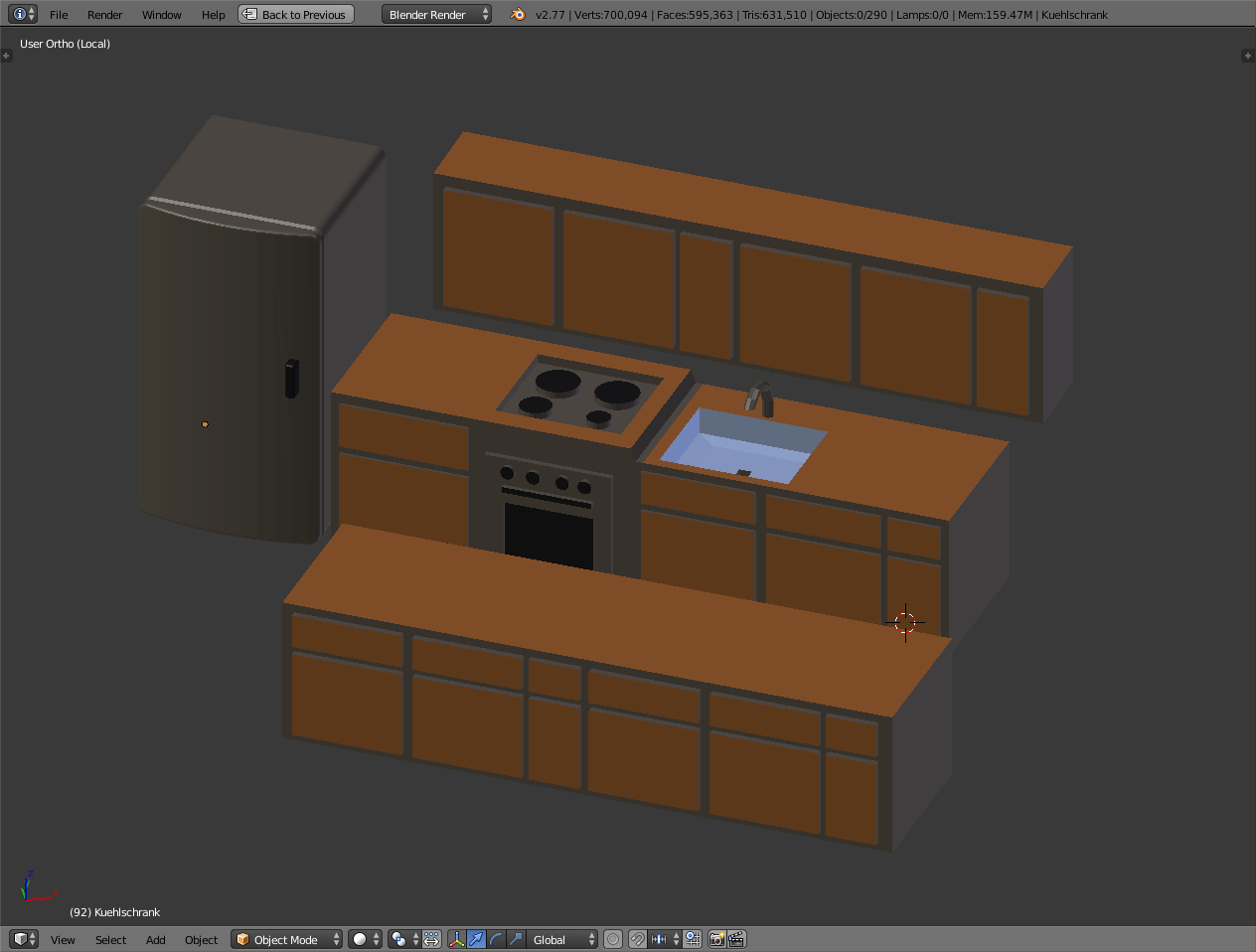
Task: Click the 'User Ortho (Local)' view label
Action: [x=65, y=44]
